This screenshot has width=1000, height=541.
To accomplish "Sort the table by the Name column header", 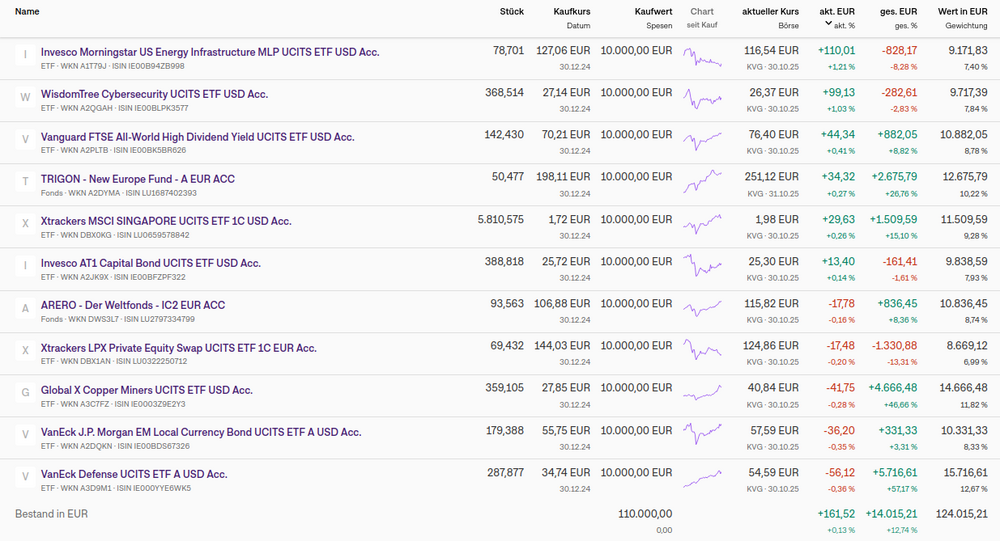I will click(x=27, y=12).
